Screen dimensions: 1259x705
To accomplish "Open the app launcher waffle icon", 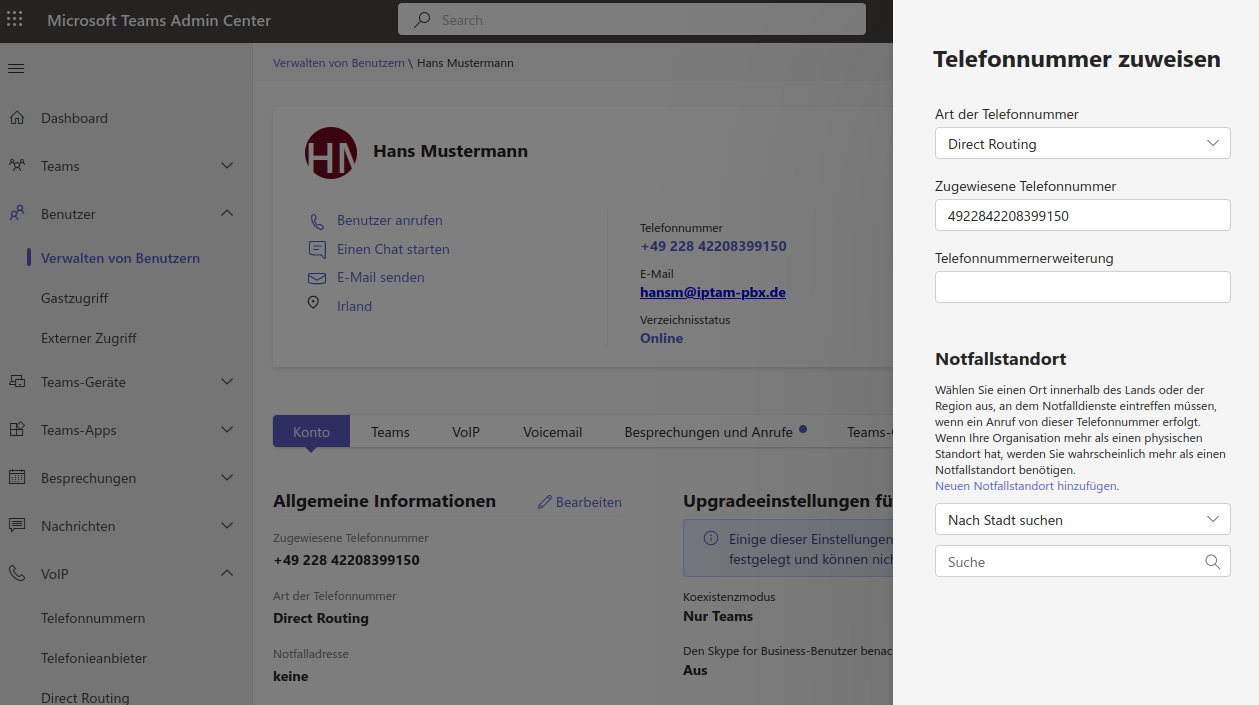I will click(15, 20).
